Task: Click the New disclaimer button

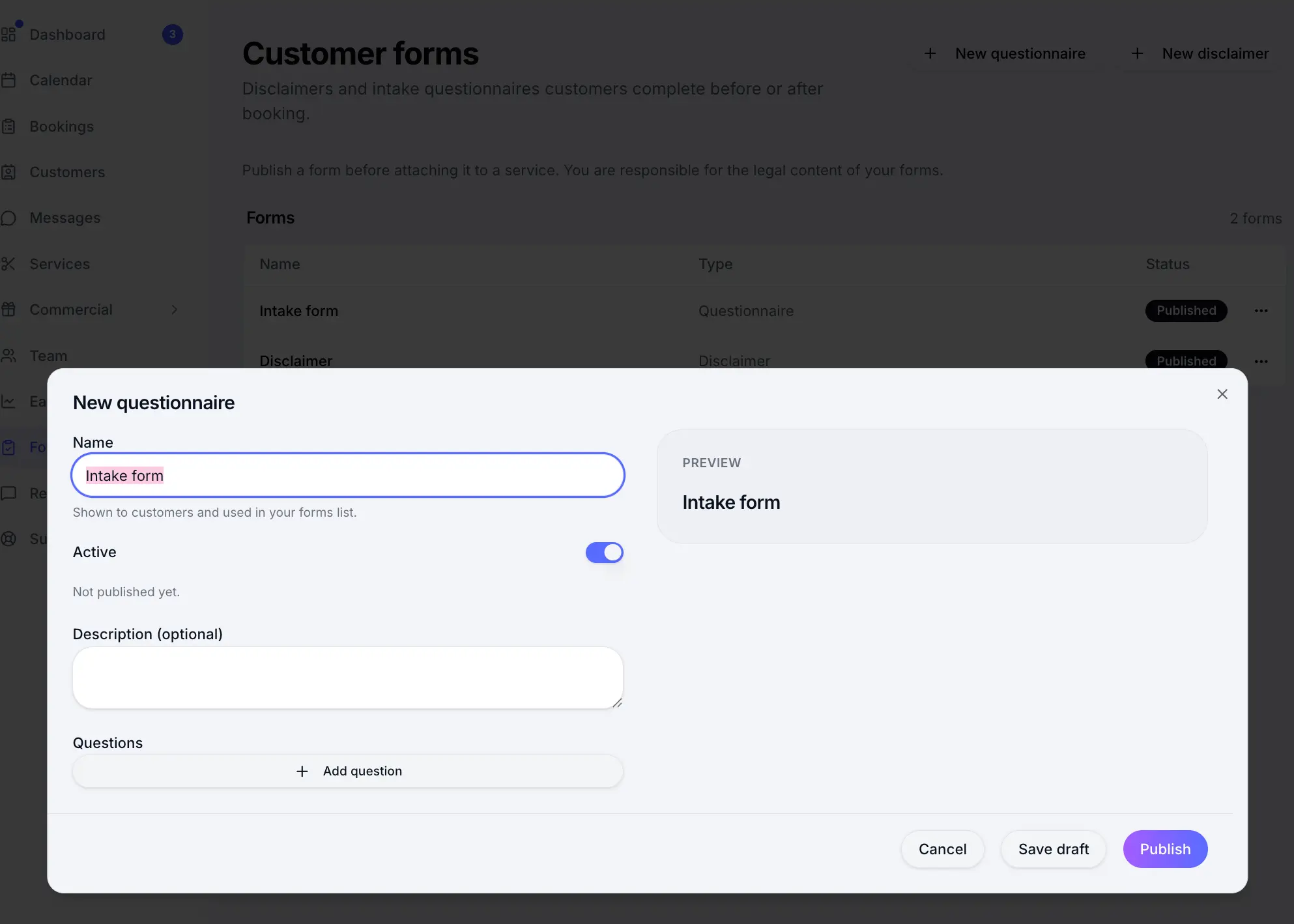Action: 1200,53
